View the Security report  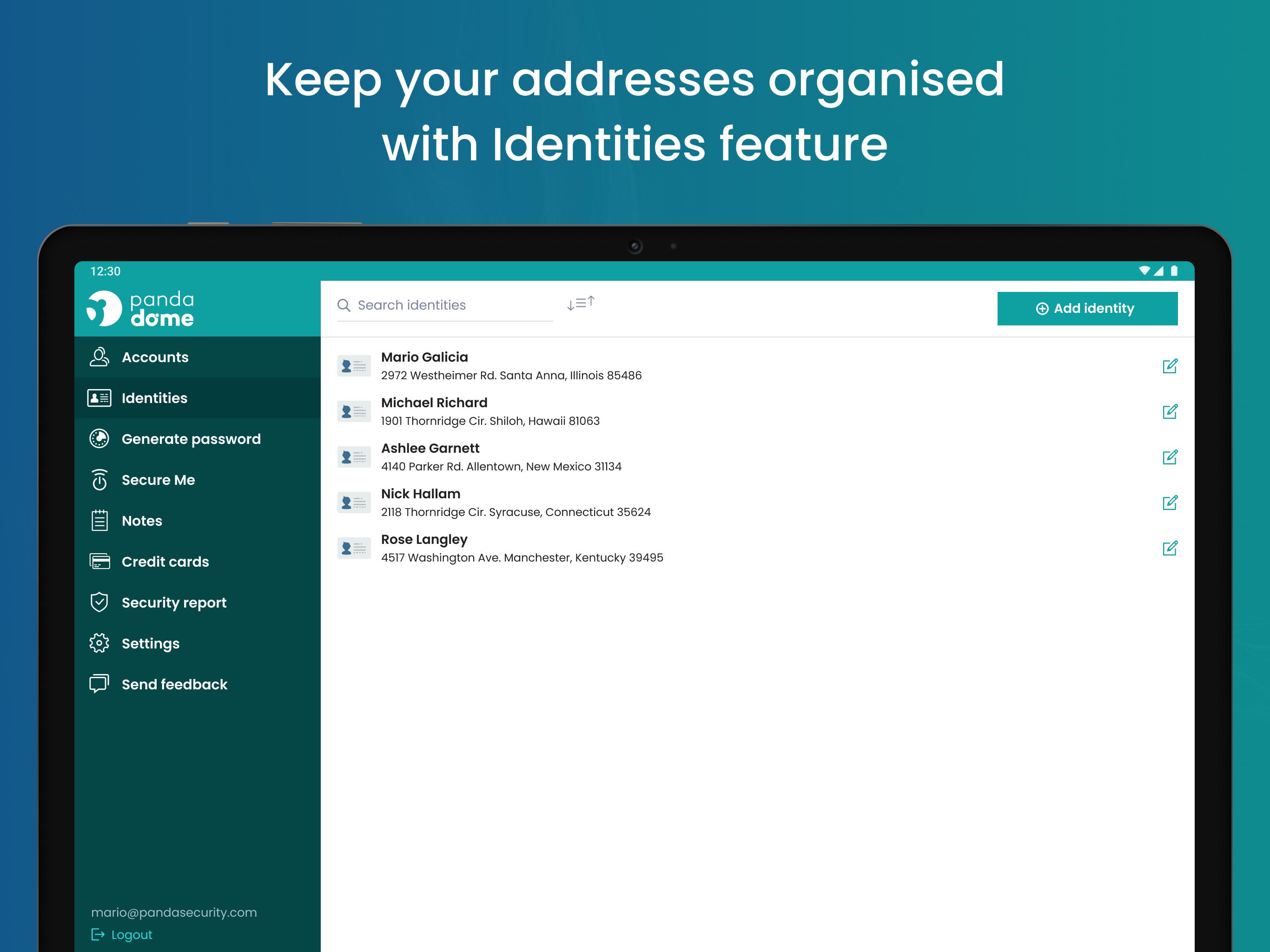[x=198, y=602]
